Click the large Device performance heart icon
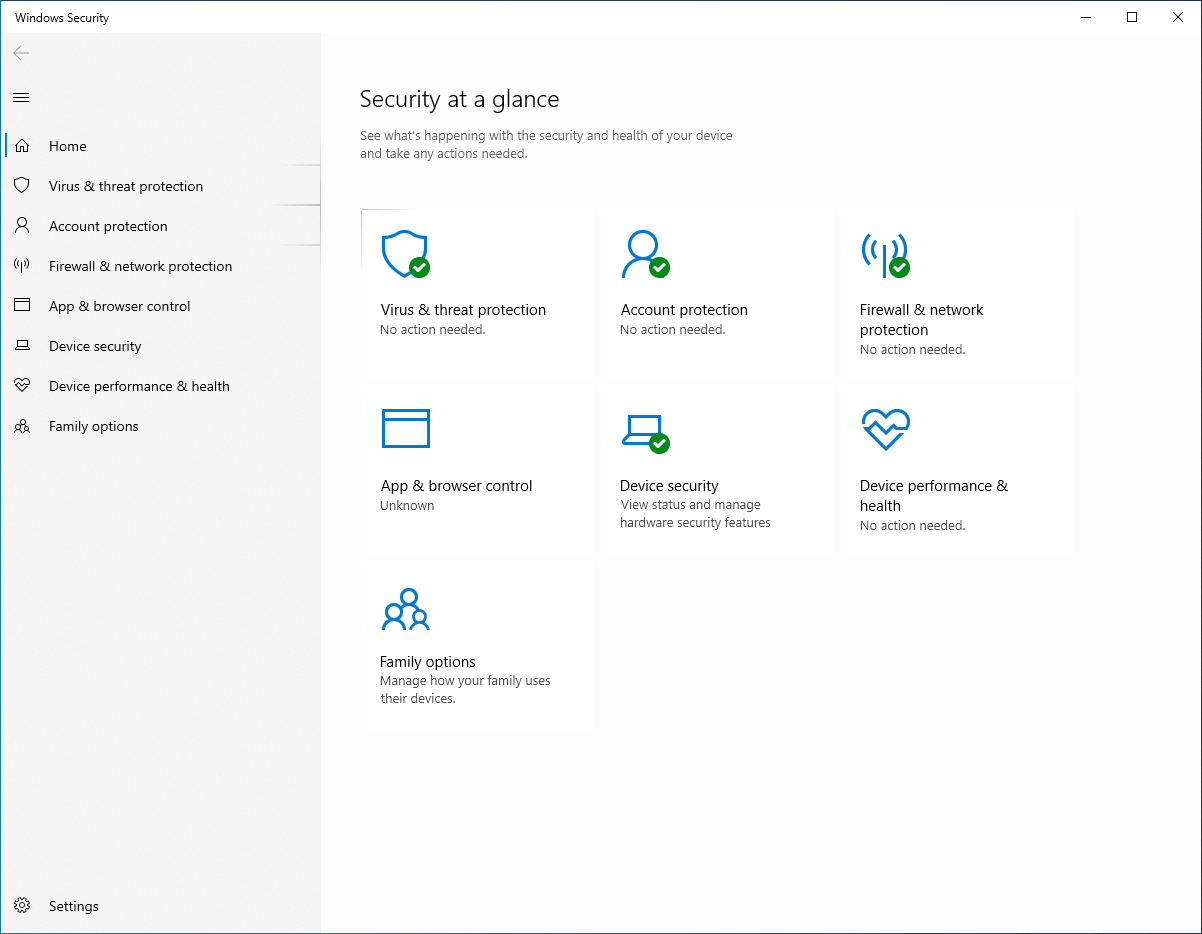Screen dimensions: 1202x934 (x=885, y=429)
